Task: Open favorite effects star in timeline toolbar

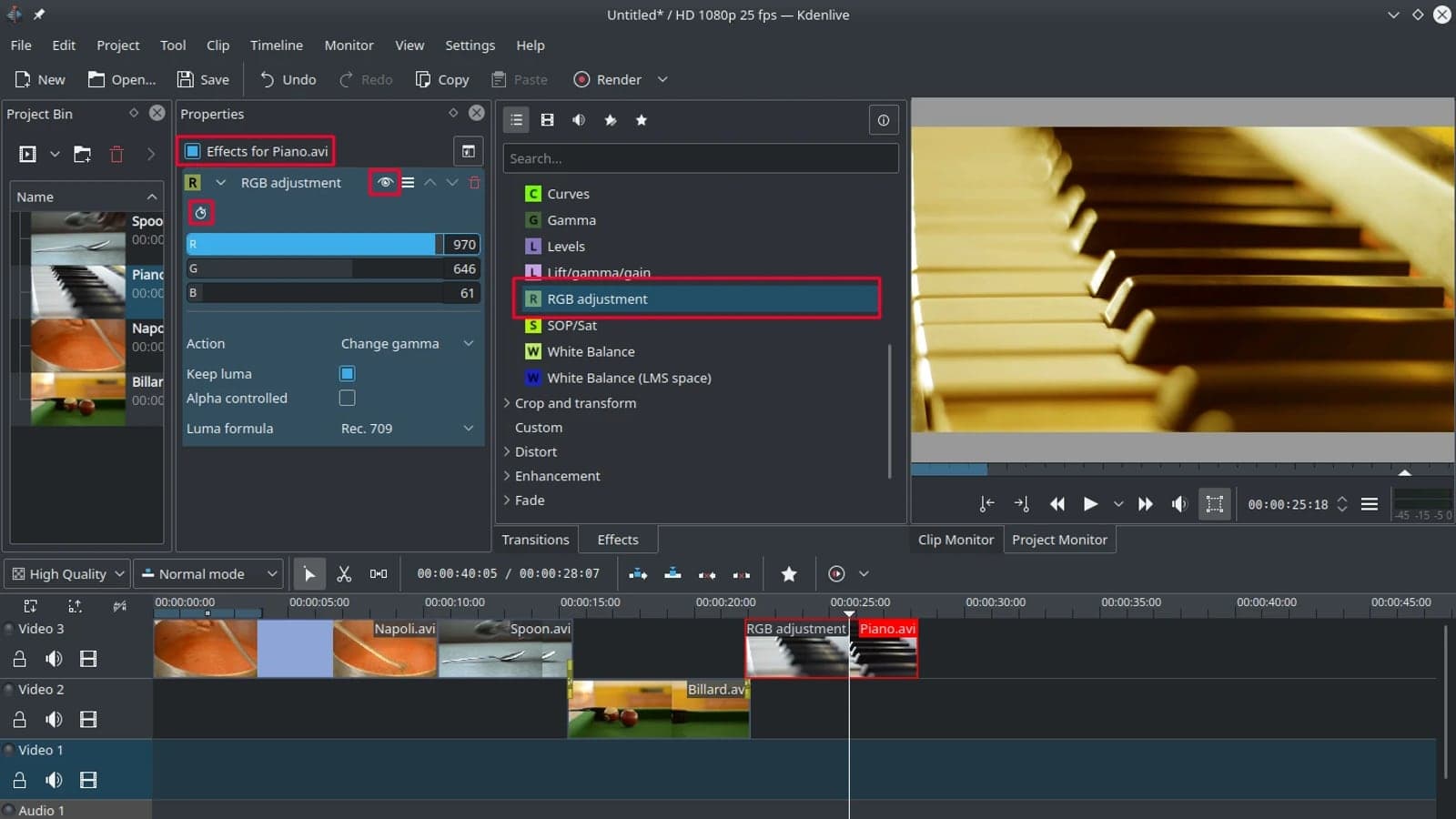Action: [x=789, y=574]
